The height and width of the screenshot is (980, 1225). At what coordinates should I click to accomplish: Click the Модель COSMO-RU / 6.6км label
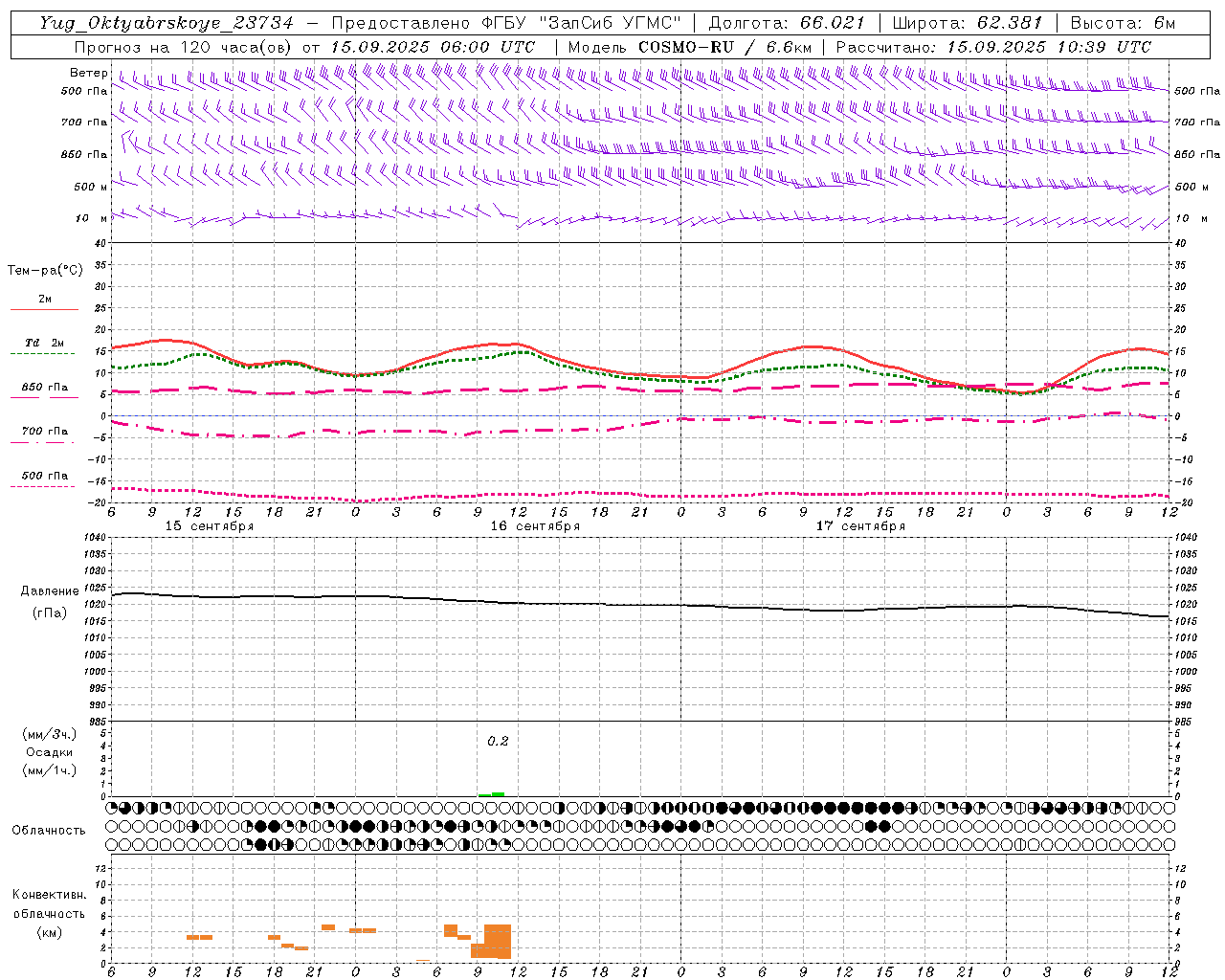pos(689,47)
